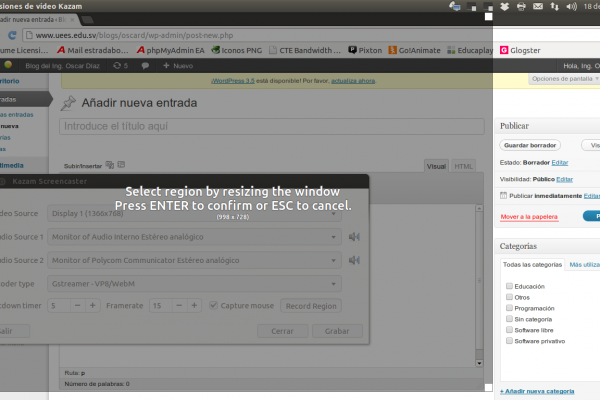Open the Mail estradabo bookmark

coord(93,50)
